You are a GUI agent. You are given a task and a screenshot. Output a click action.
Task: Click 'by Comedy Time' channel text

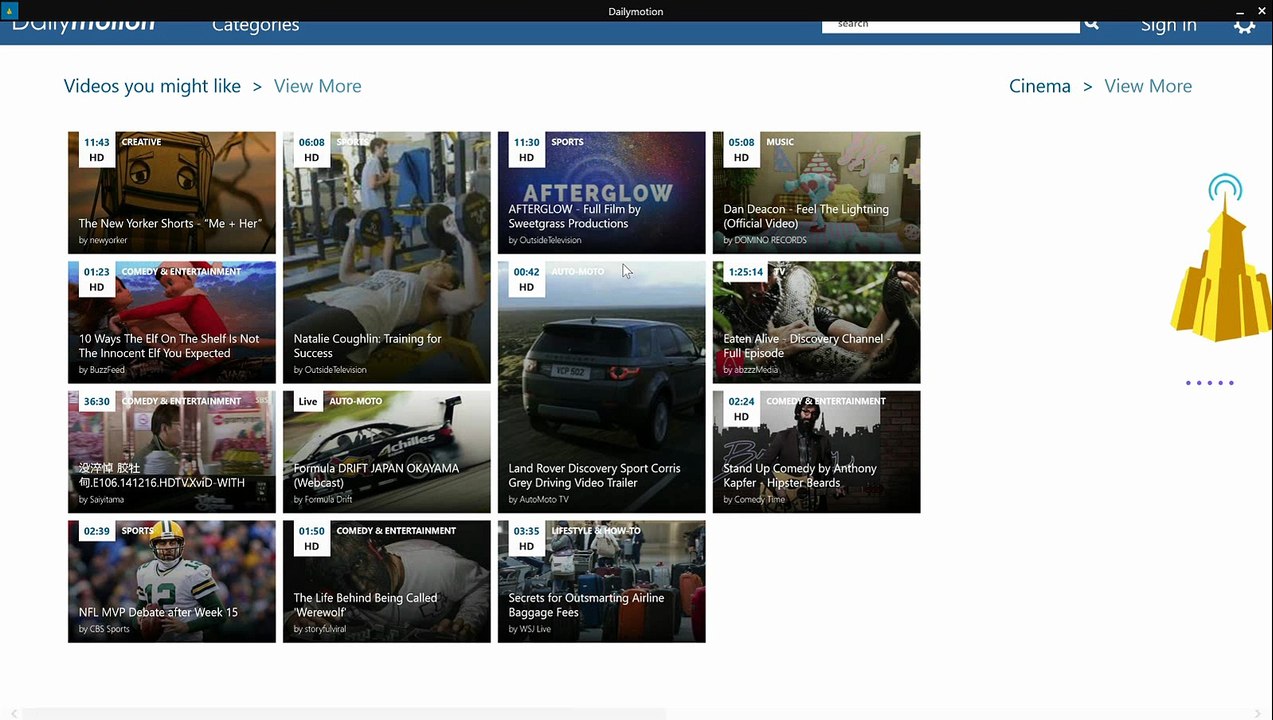pyautogui.click(x=754, y=500)
